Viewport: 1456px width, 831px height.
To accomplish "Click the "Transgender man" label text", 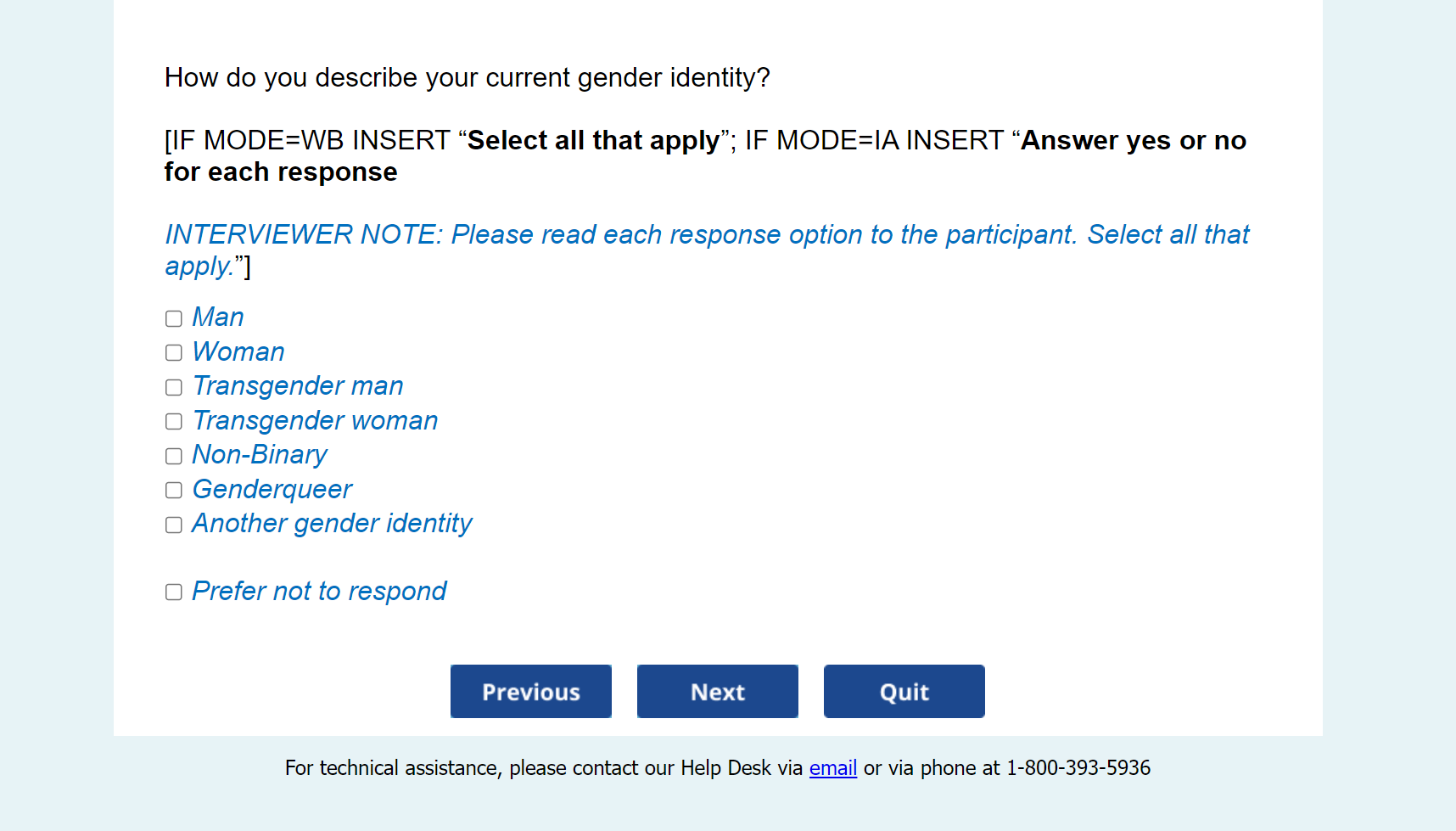I will (x=298, y=386).
